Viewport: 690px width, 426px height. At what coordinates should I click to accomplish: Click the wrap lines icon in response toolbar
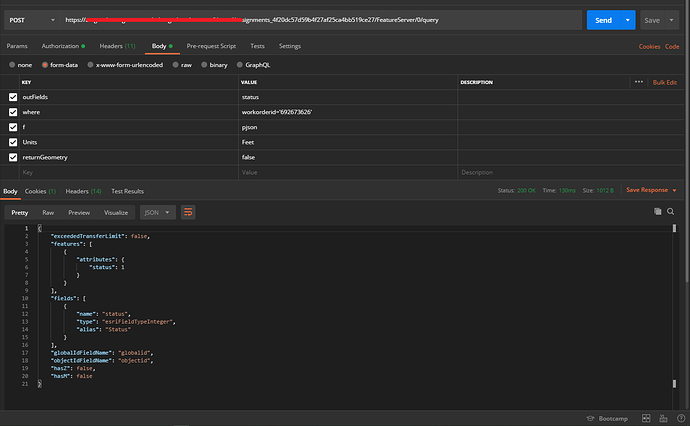188,213
